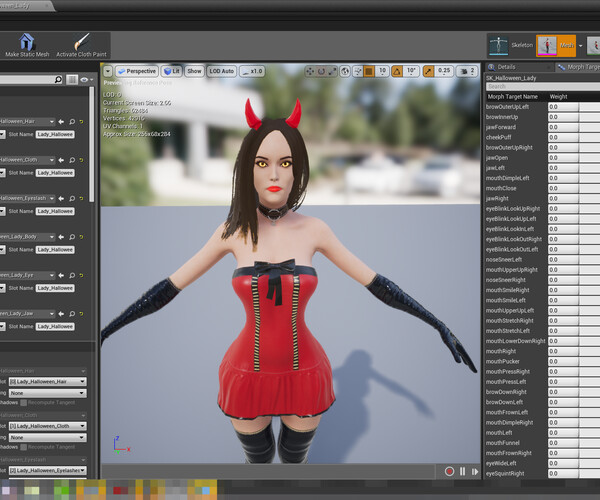Open the eye view options in left panel
Image resolution: width=600 pixels, height=500 pixels.
[x=86, y=80]
